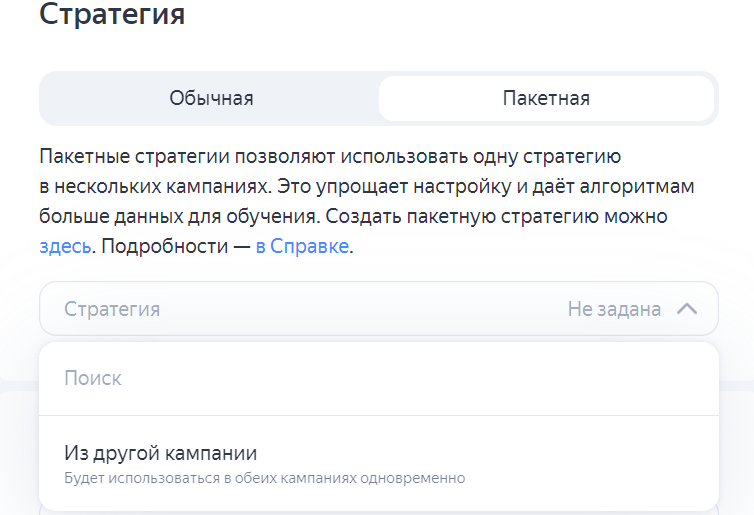Image resolution: width=754 pixels, height=515 pixels.
Task: Click the Стратегия dropdown field label
Action: coord(112,309)
